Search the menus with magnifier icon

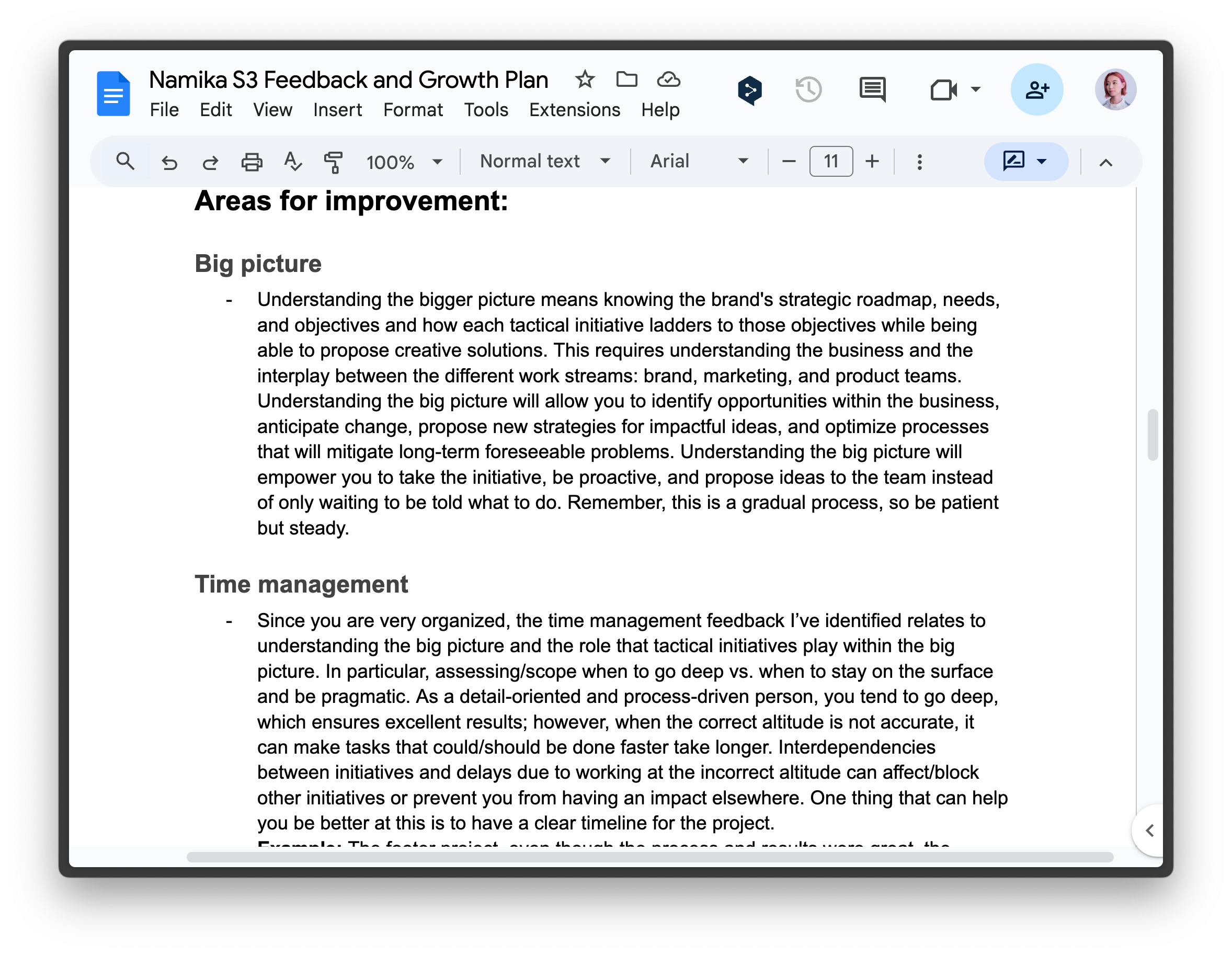click(125, 162)
